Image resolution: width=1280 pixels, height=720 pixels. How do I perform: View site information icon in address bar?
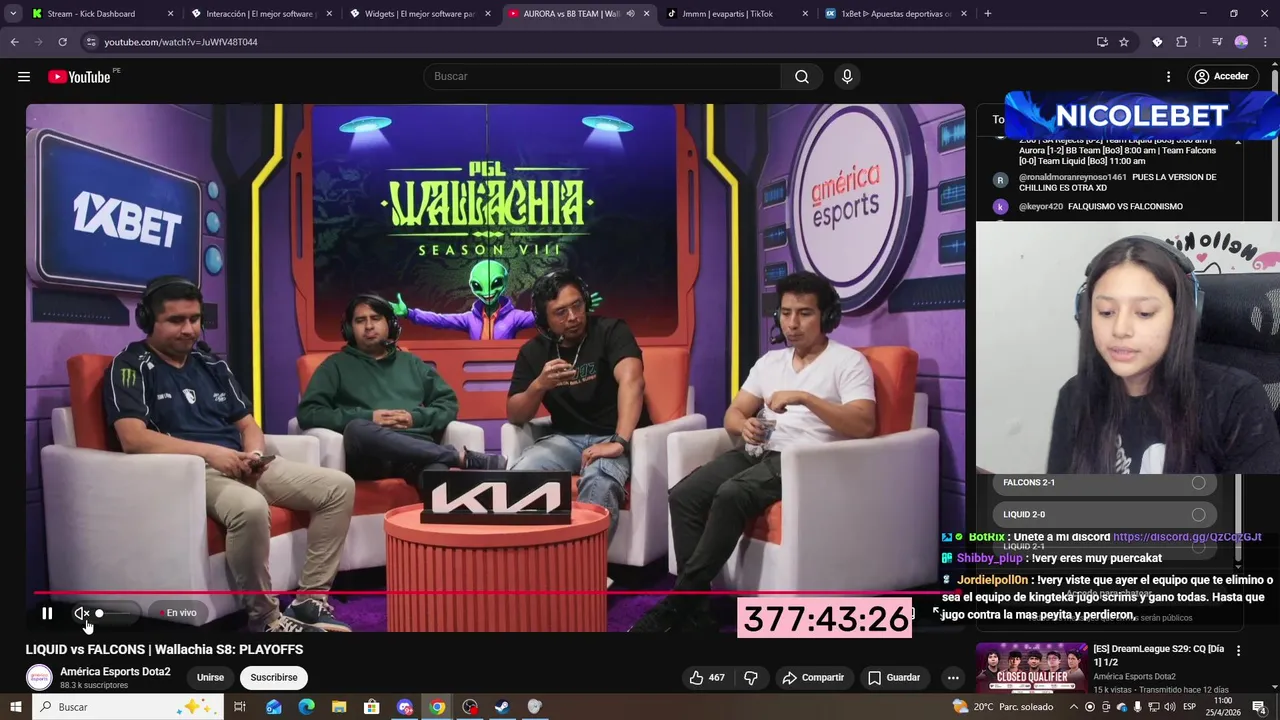click(91, 42)
